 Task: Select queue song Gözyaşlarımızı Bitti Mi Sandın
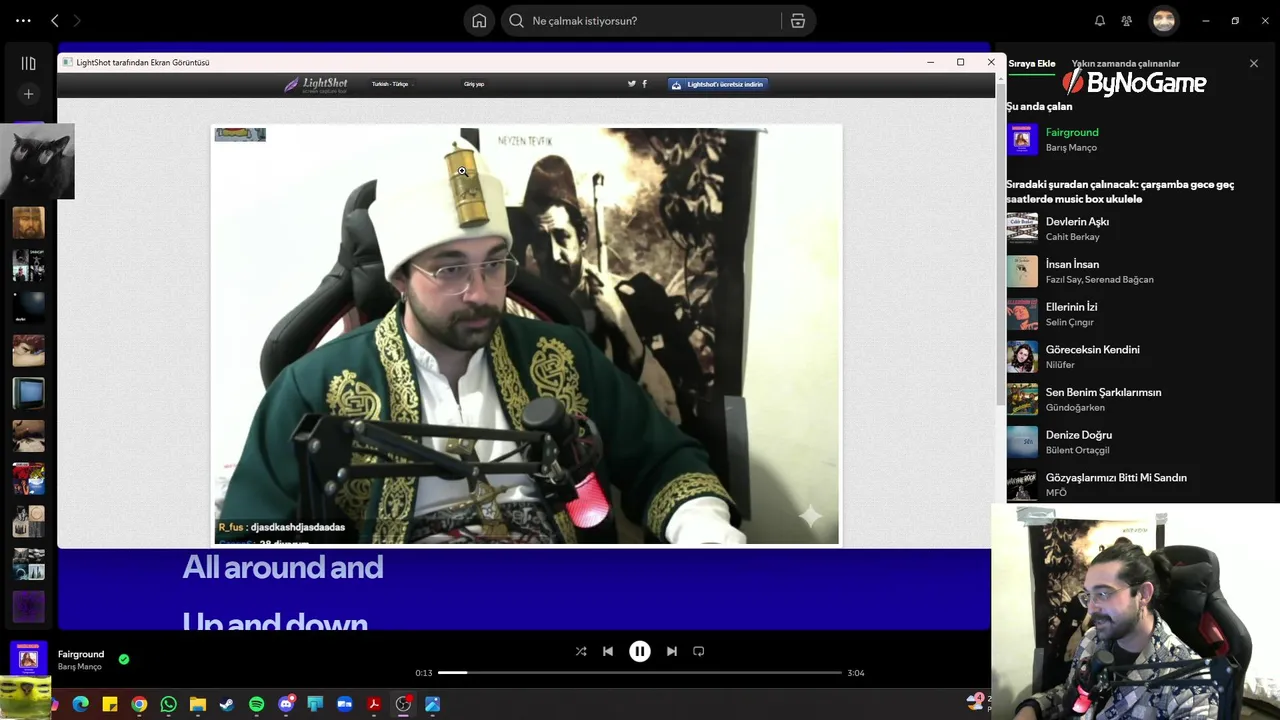click(x=1116, y=477)
